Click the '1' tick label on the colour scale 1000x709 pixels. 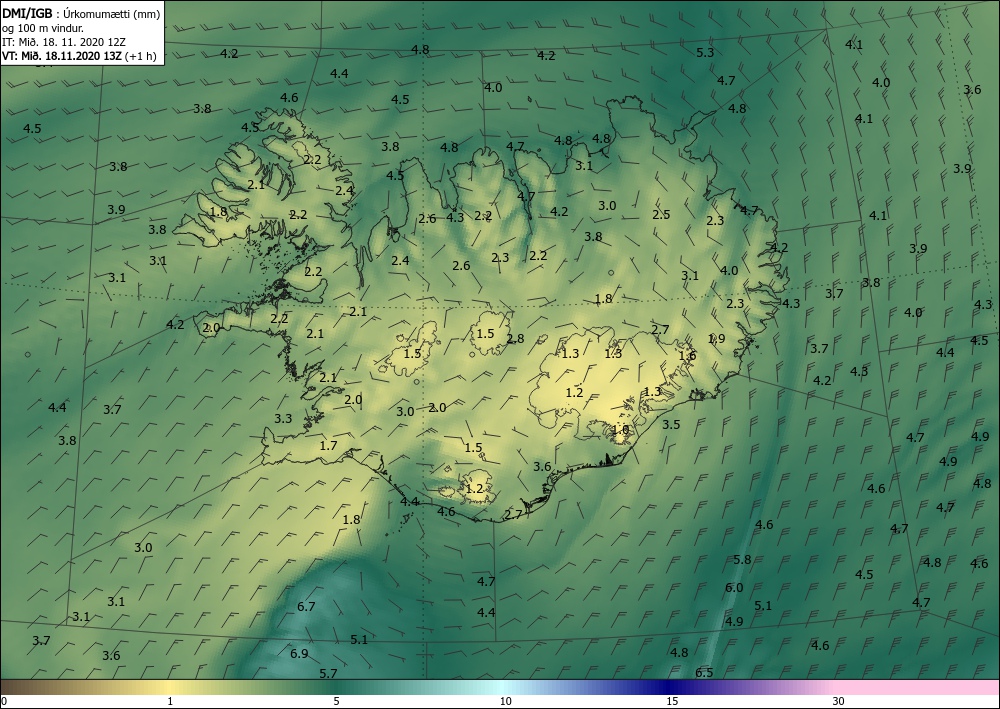pyautogui.click(x=170, y=702)
